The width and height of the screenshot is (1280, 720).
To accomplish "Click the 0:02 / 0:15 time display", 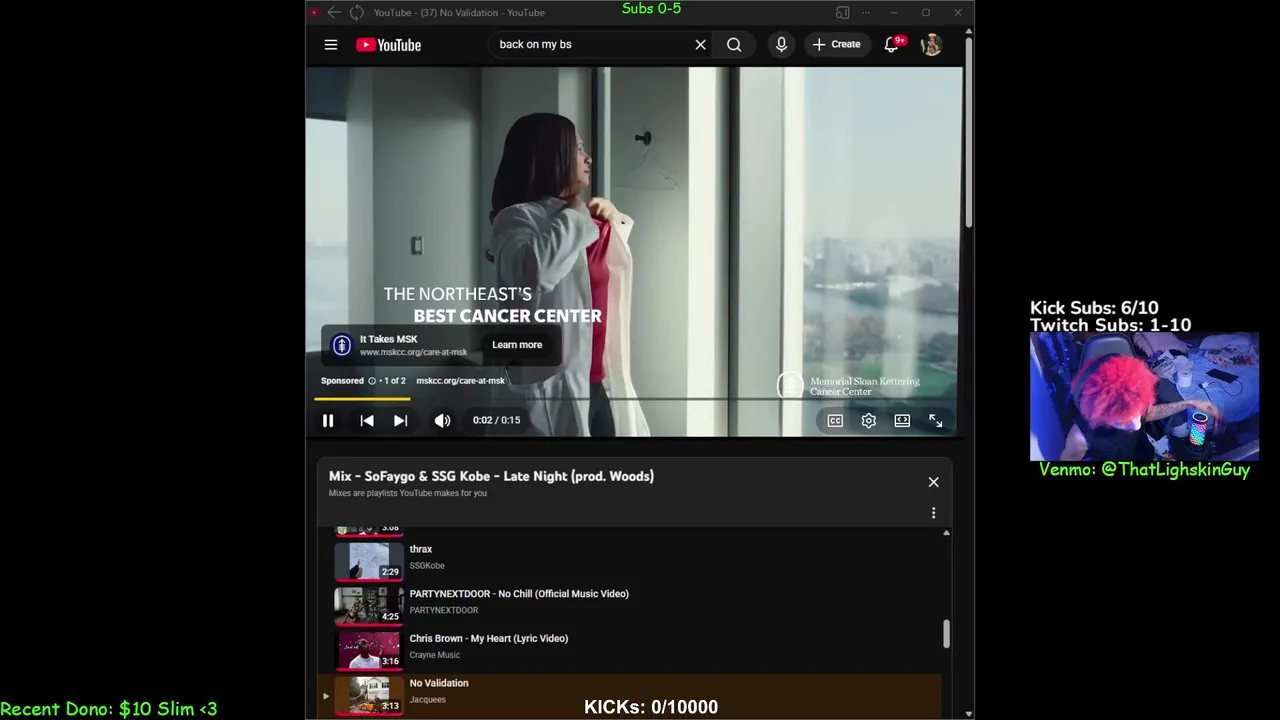I will (496, 421).
